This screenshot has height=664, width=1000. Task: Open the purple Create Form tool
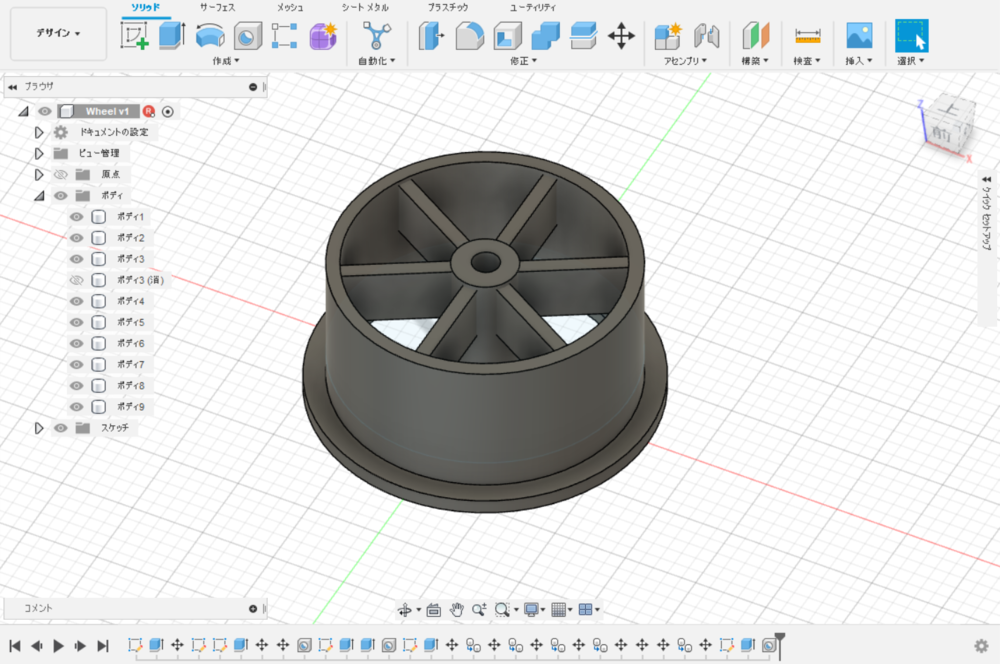323,36
